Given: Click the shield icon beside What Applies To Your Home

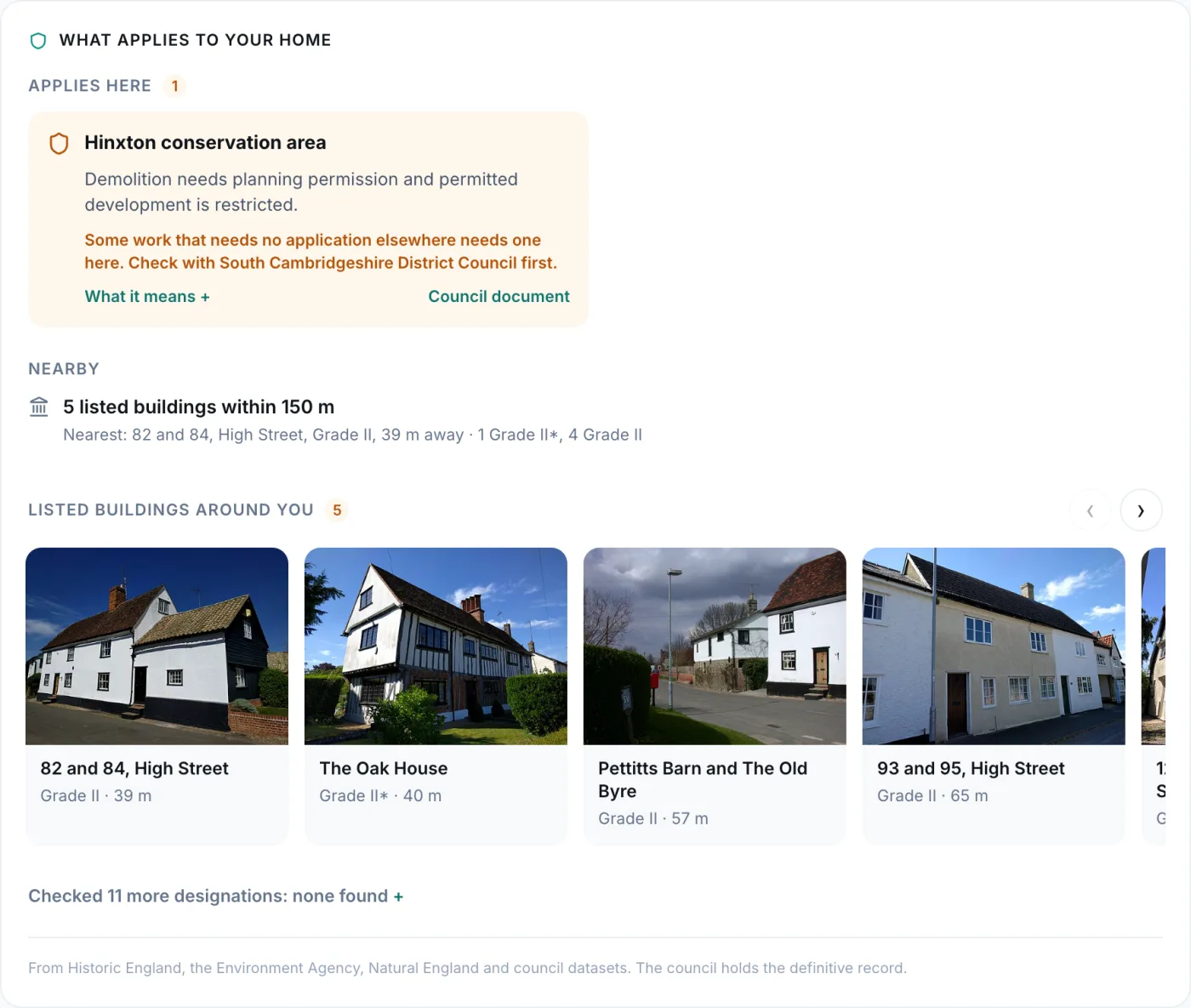Looking at the screenshot, I should pyautogui.click(x=38, y=41).
